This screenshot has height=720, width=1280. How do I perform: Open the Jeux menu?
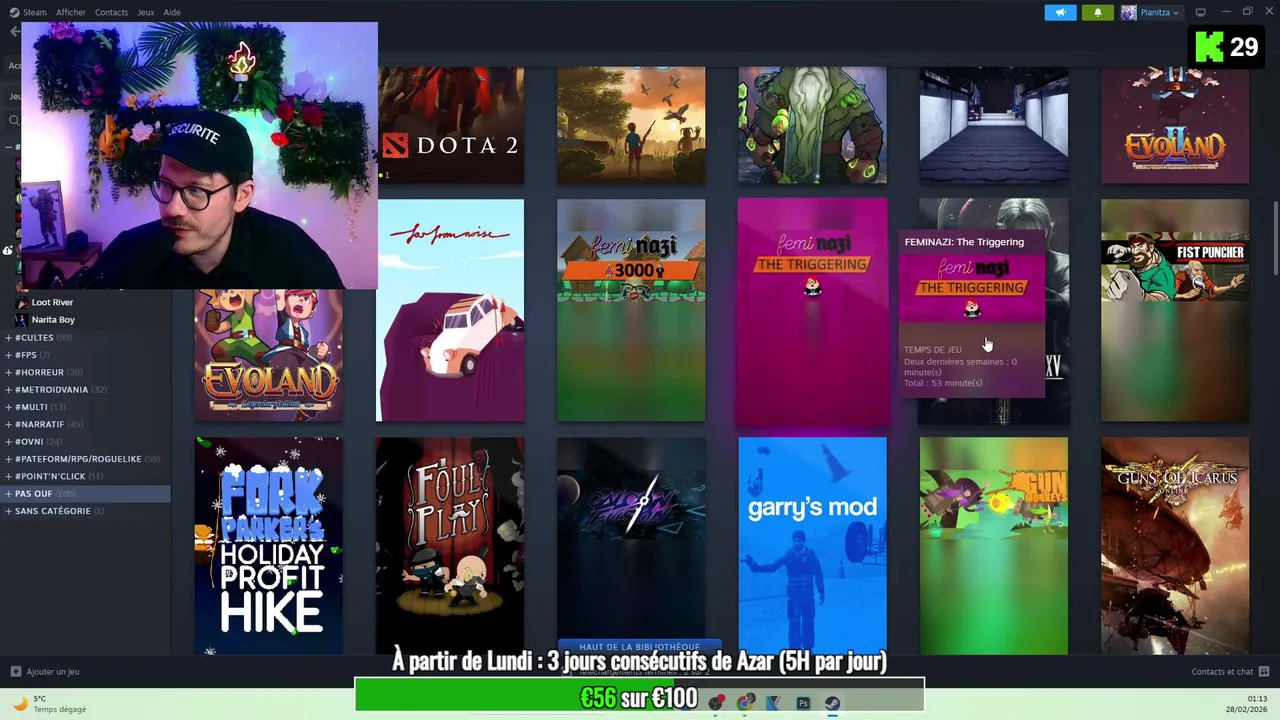(x=146, y=12)
